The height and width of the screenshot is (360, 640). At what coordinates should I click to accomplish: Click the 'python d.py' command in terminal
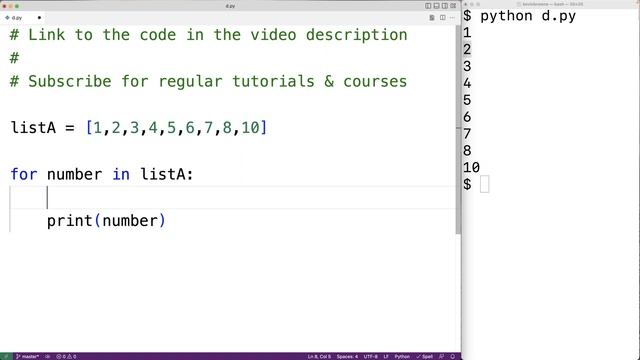click(528, 16)
